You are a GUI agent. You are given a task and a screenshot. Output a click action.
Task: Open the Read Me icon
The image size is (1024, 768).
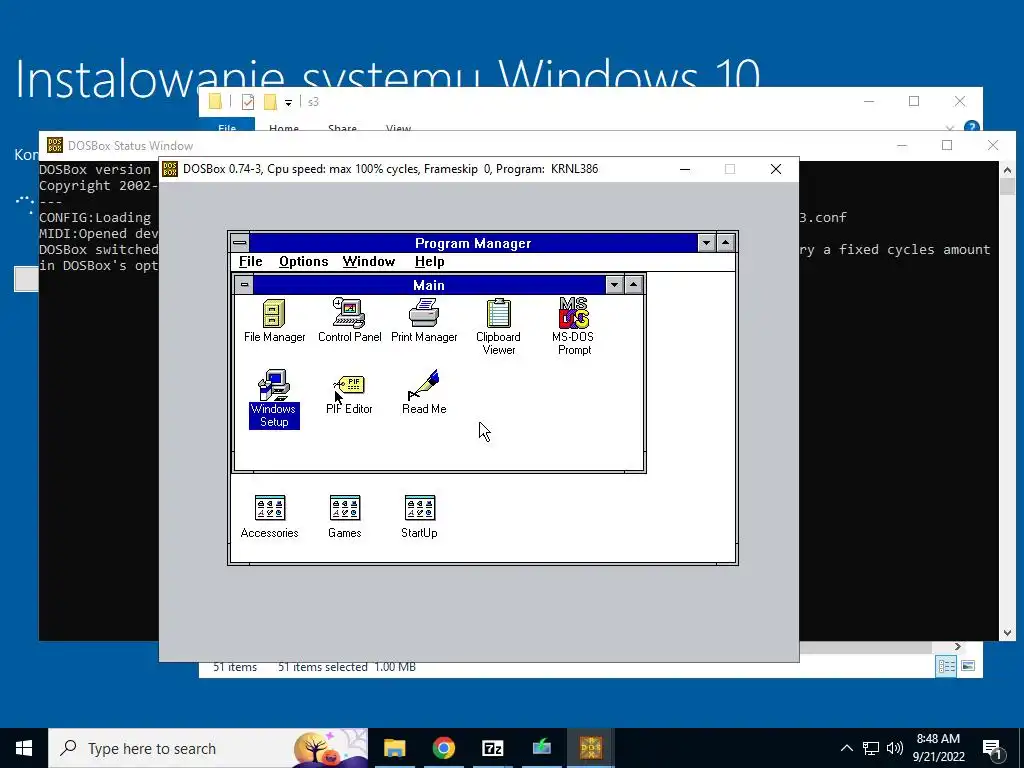(x=424, y=392)
